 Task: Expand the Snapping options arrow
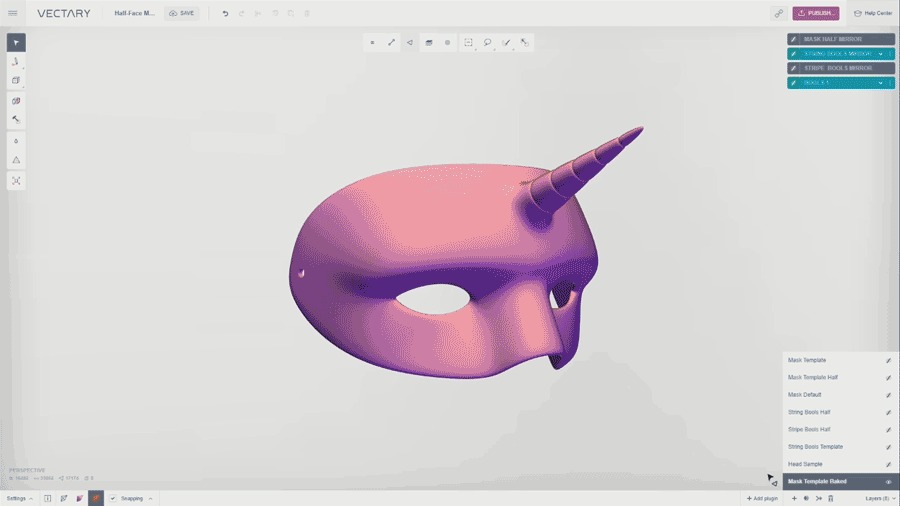tap(150, 498)
